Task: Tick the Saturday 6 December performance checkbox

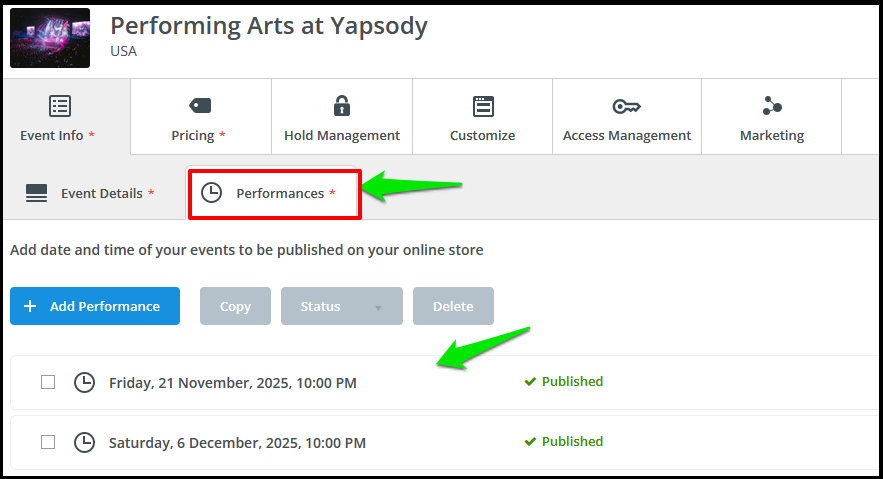Action: tap(48, 442)
